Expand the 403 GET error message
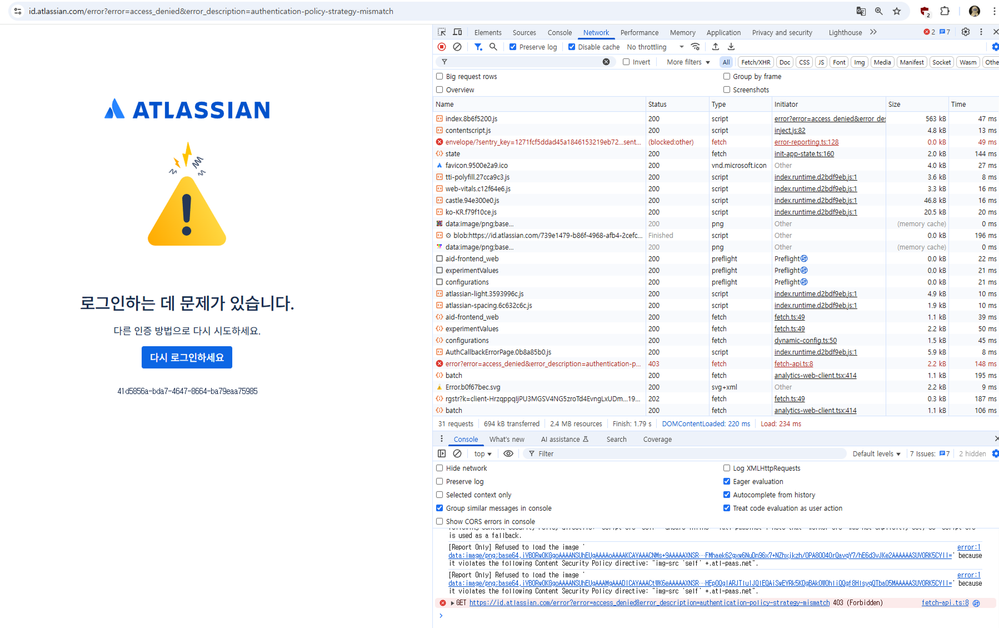The width and height of the screenshot is (999, 628). pyautogui.click(x=452, y=603)
